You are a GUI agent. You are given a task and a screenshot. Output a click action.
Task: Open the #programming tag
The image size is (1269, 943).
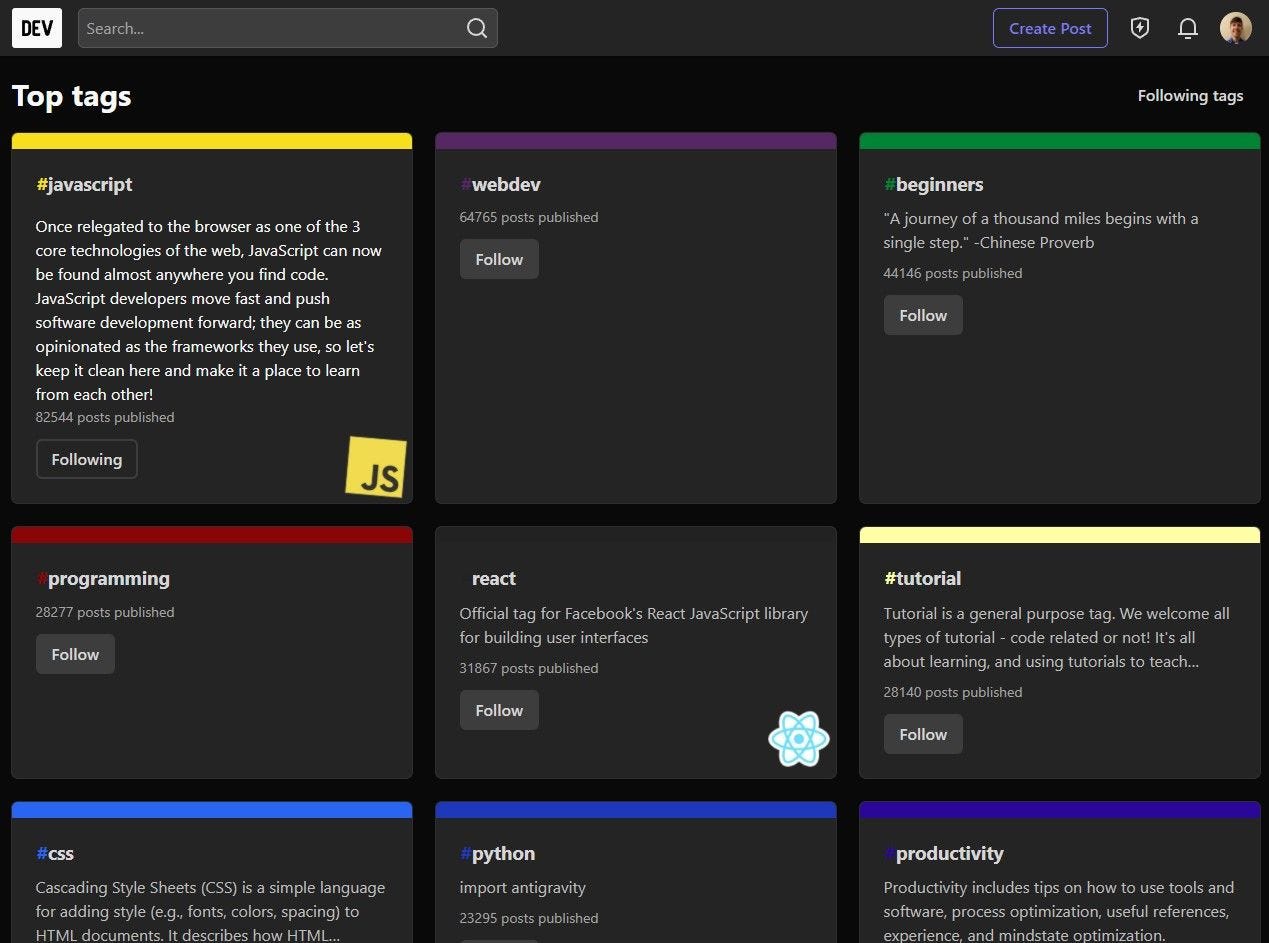pyautogui.click(x=103, y=578)
